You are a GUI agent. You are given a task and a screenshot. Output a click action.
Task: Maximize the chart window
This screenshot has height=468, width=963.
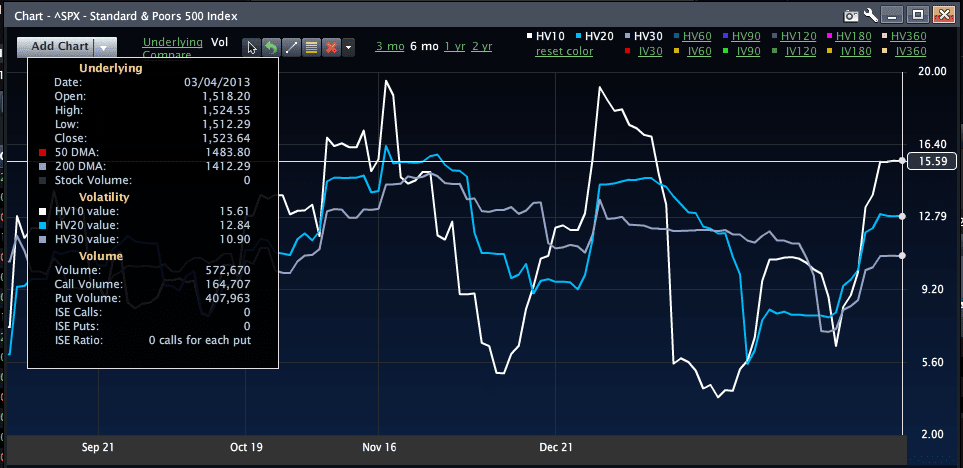919,15
